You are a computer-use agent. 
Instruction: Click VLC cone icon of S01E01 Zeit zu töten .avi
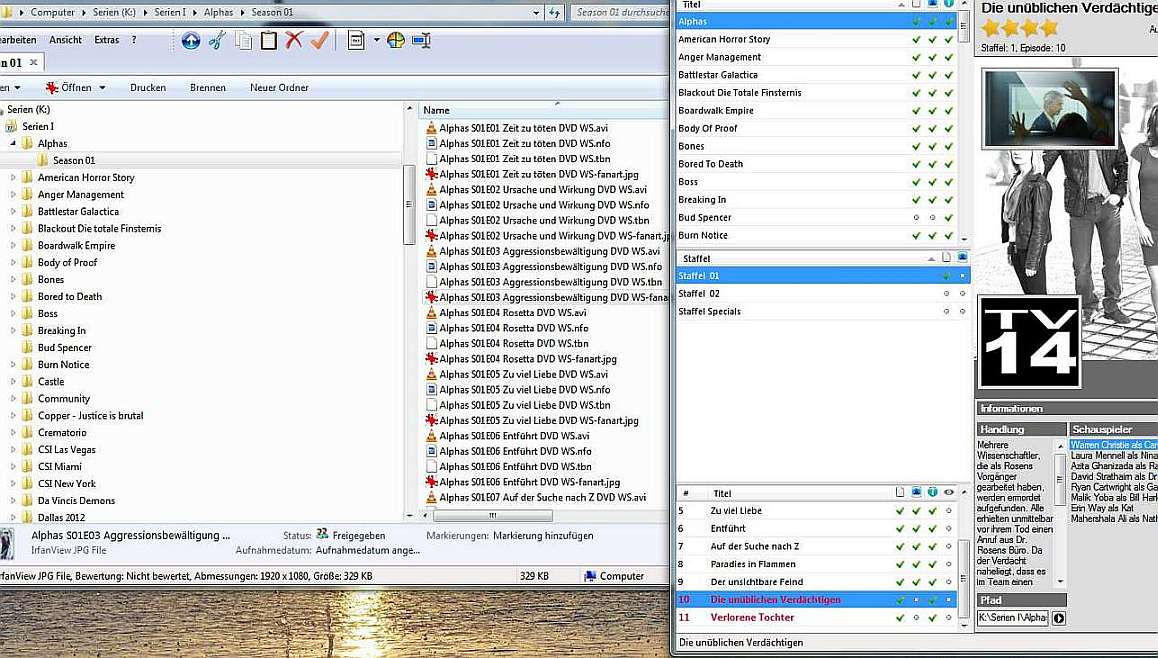[431, 128]
